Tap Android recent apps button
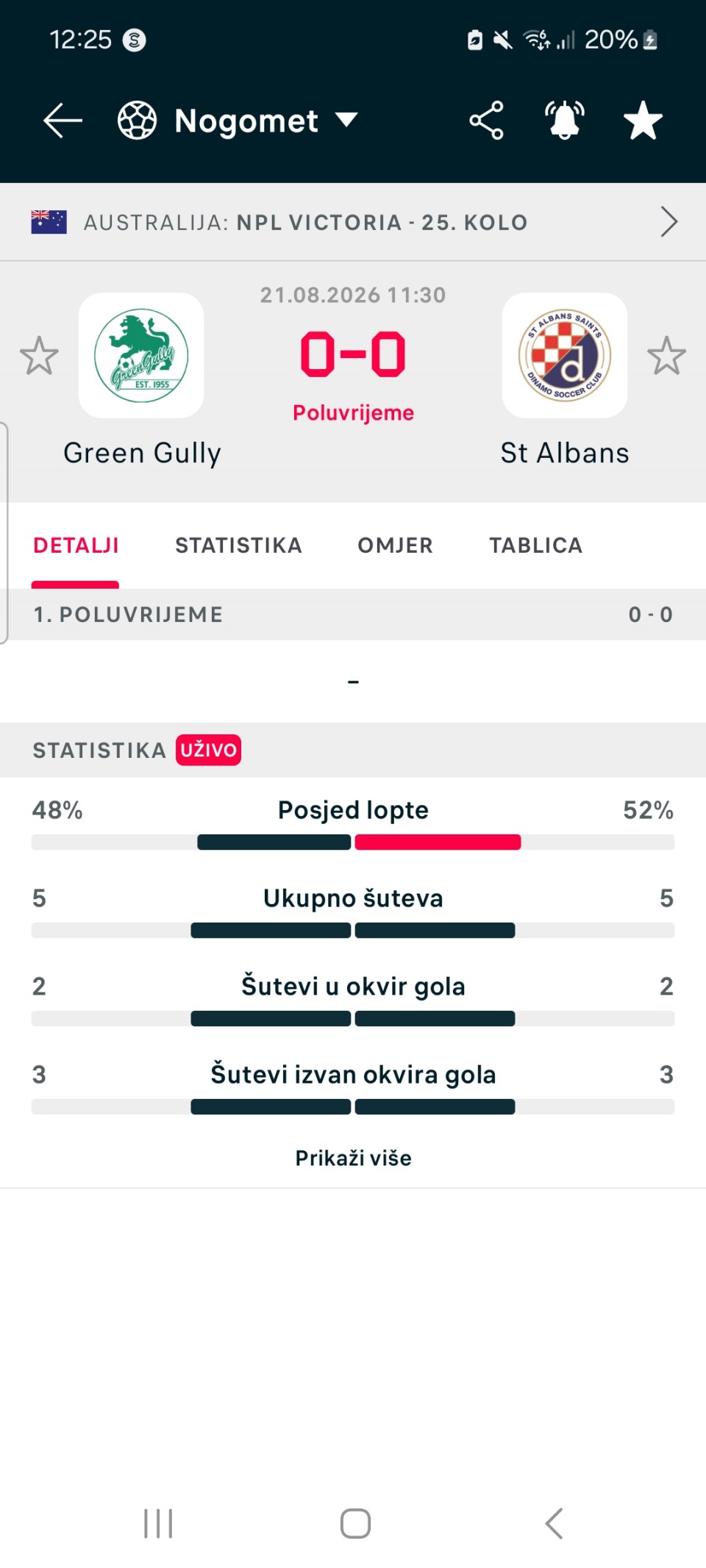The height and width of the screenshot is (1568, 706). coord(158,1523)
